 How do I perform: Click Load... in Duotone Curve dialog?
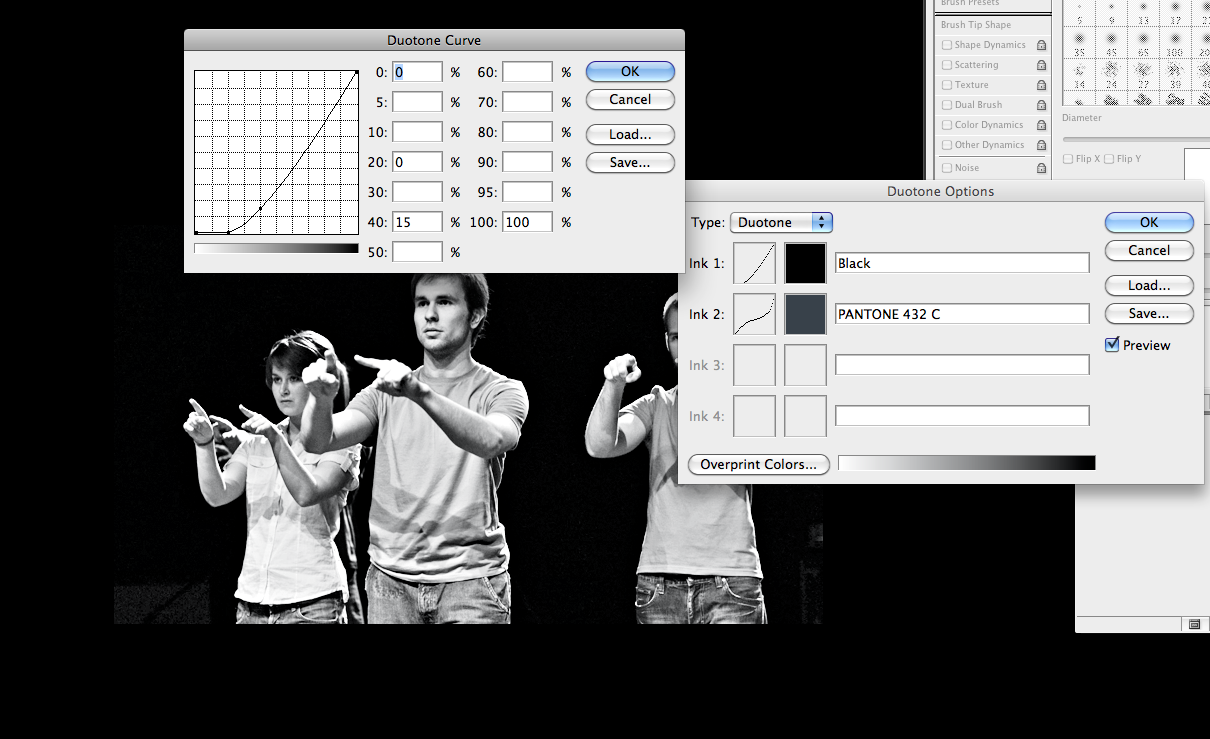click(630, 134)
